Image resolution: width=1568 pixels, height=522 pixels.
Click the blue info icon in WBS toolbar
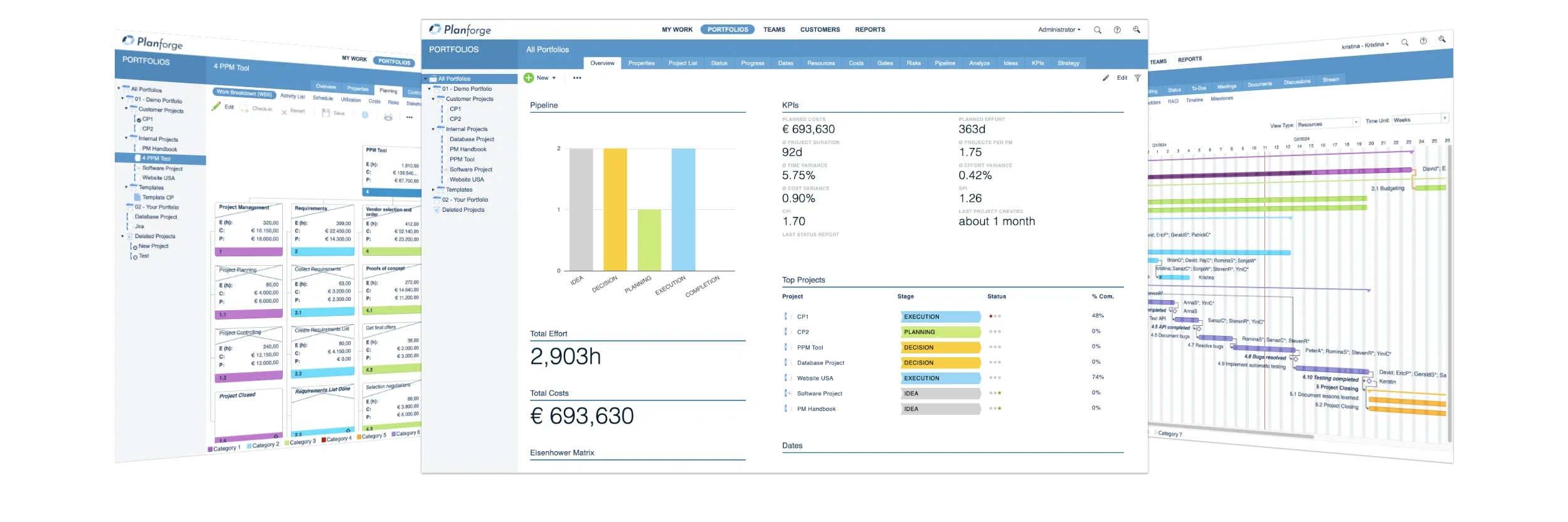click(x=365, y=115)
